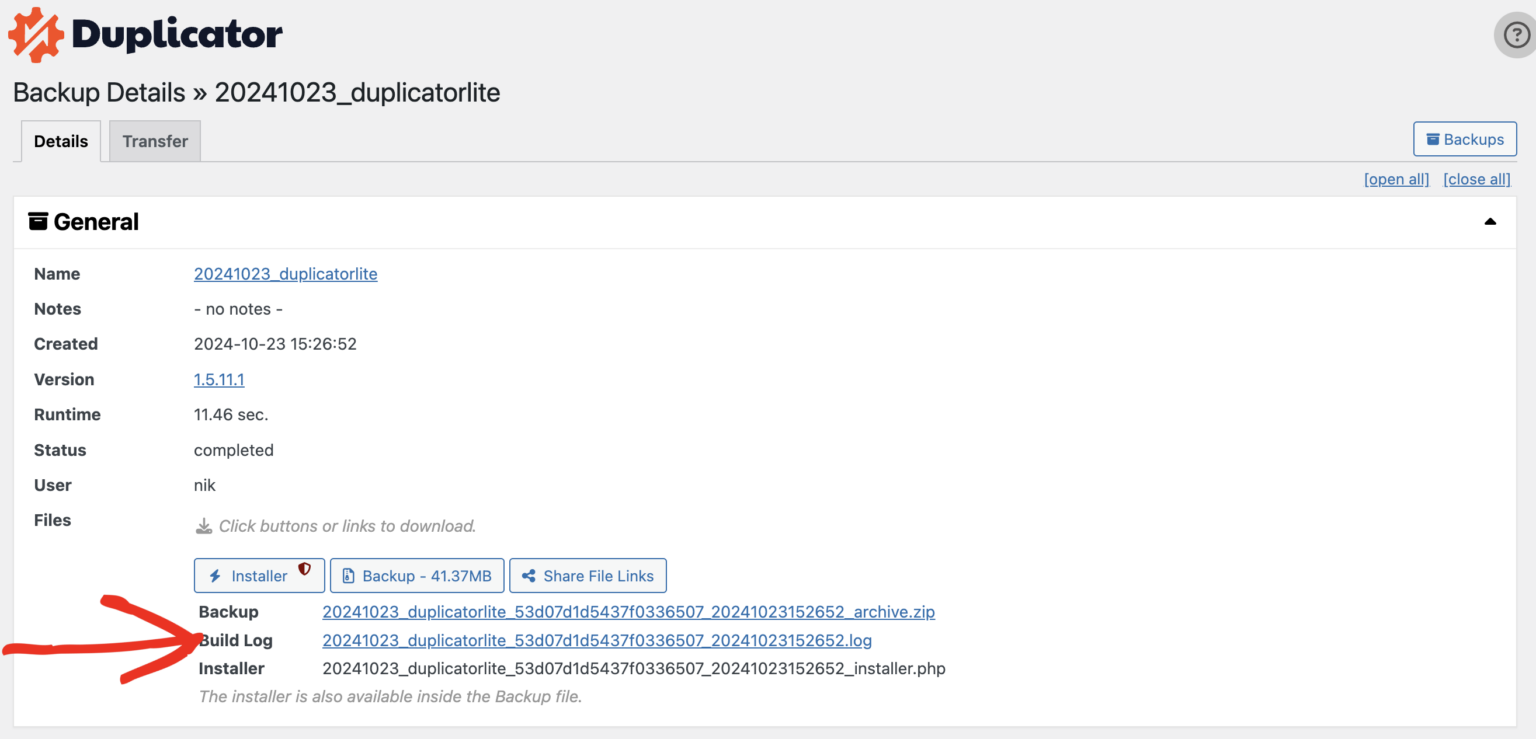Screen dimensions: 1536x739
Task: Click the share icon on Share File Links
Action: [x=529, y=576]
